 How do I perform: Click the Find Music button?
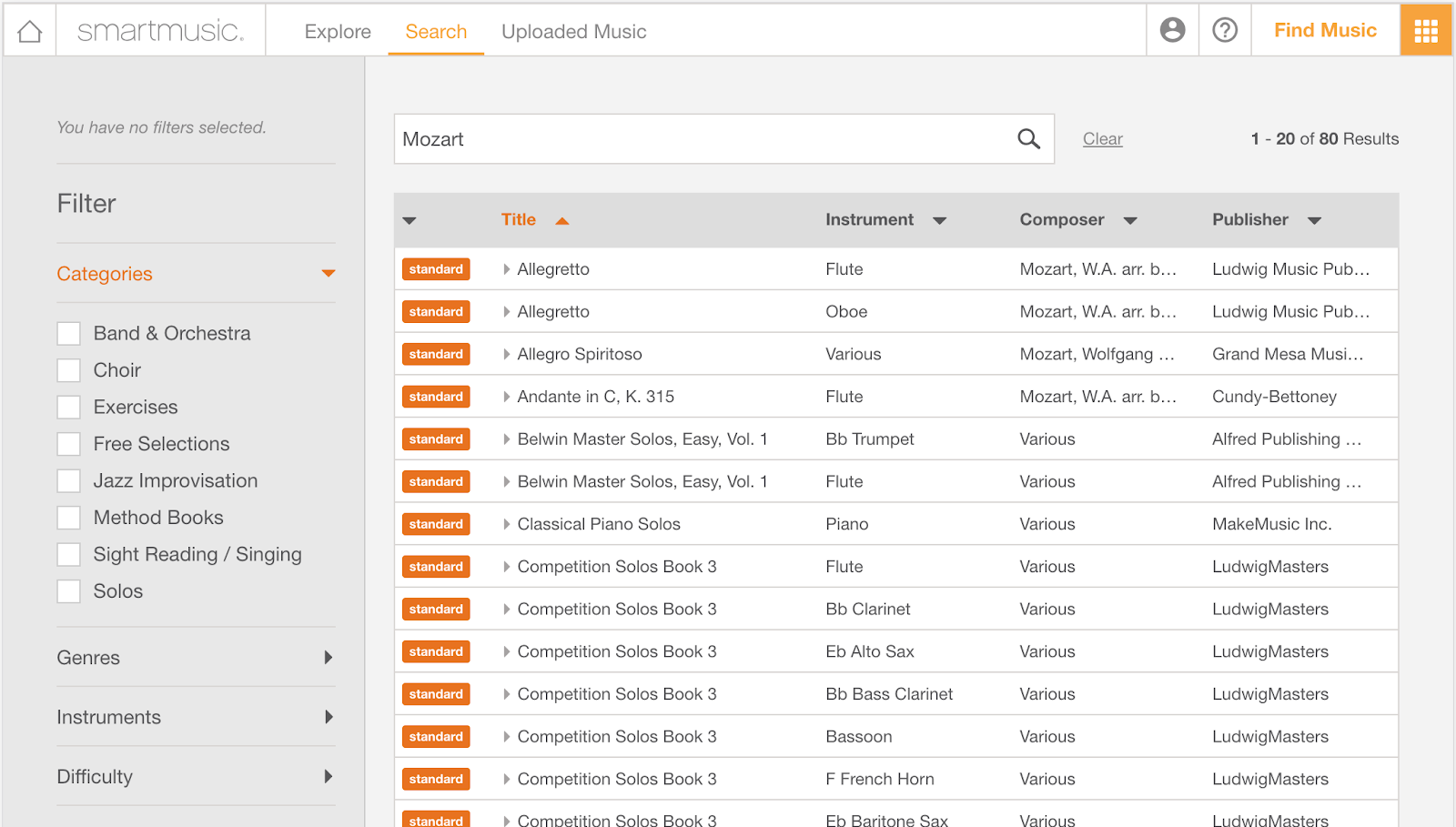1325,30
